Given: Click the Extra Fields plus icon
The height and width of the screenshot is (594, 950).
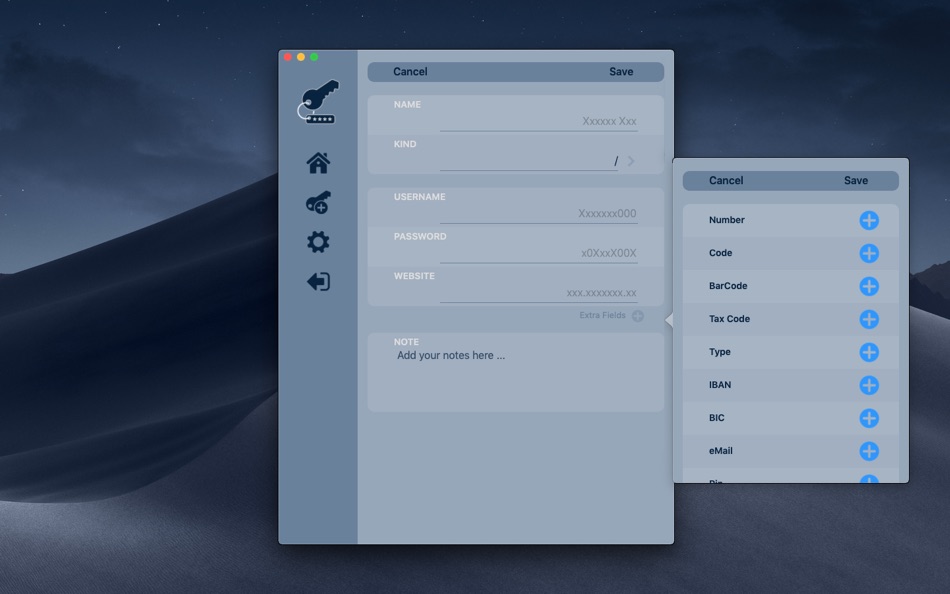Looking at the screenshot, I should click(637, 316).
